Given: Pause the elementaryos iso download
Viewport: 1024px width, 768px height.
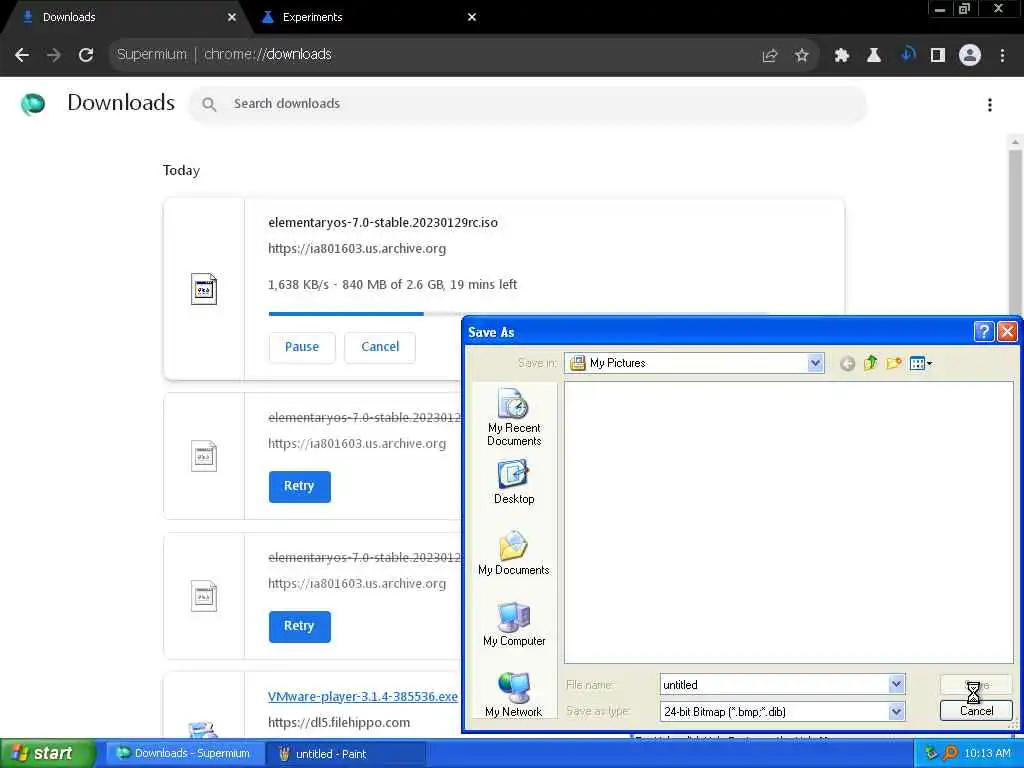Looking at the screenshot, I should pyautogui.click(x=302, y=347).
